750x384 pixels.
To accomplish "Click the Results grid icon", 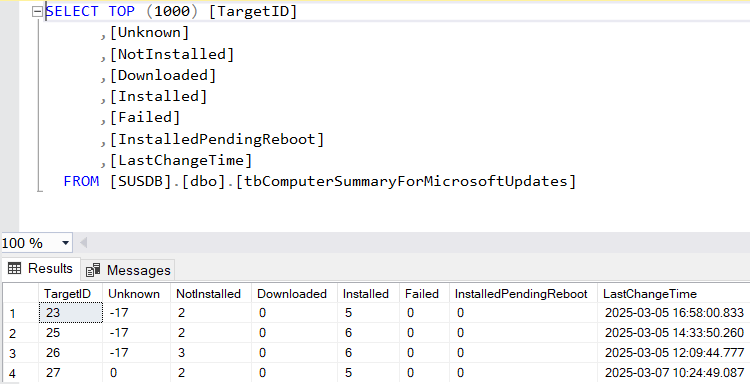I will (x=14, y=268).
